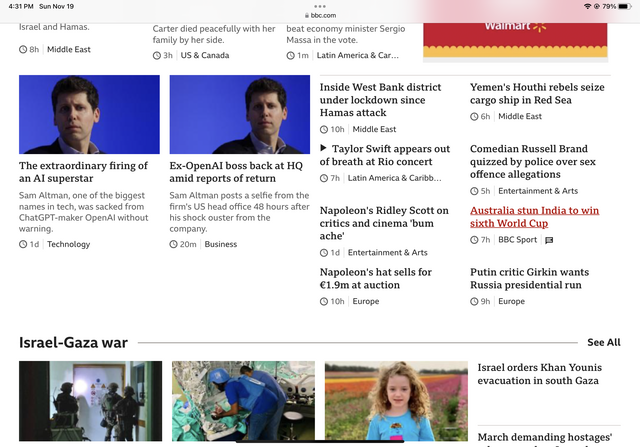Open 'Israel orders Khan Younis evacuation' story

pyautogui.click(x=540, y=374)
